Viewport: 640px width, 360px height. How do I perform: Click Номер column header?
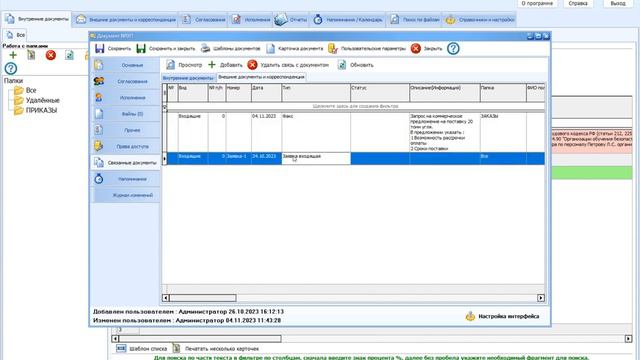point(238,93)
